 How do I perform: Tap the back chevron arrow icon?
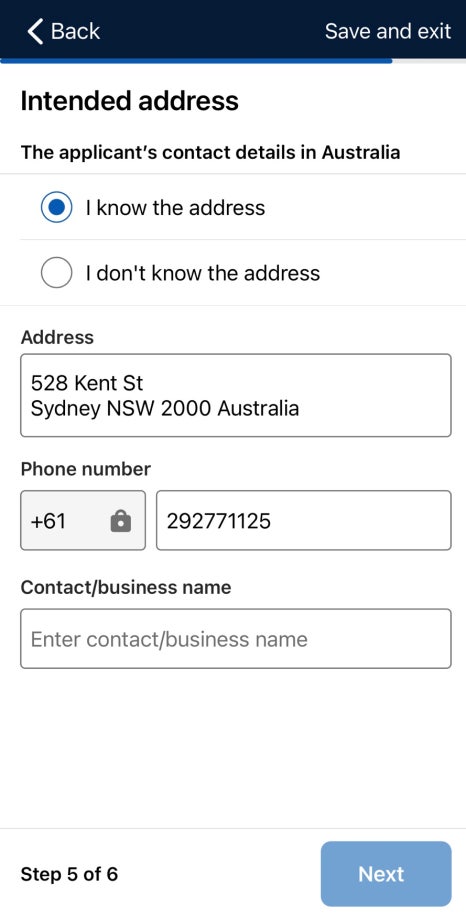(35, 31)
